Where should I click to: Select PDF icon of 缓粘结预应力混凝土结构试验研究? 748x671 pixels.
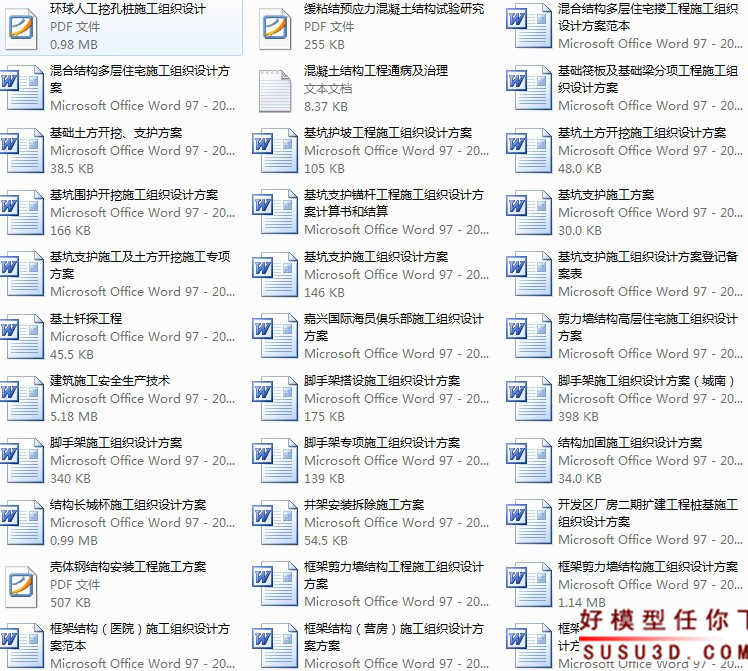point(275,28)
